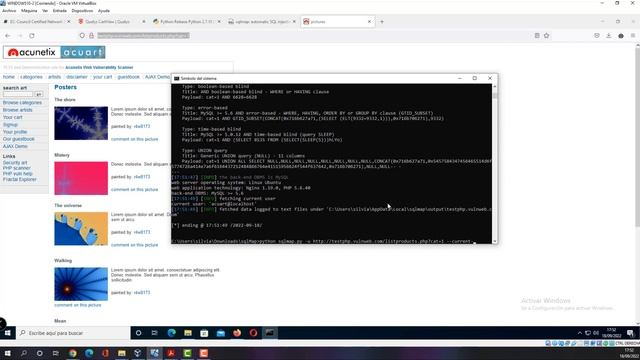
Task: Click the home link in the site nav
Action: (x=9, y=77)
